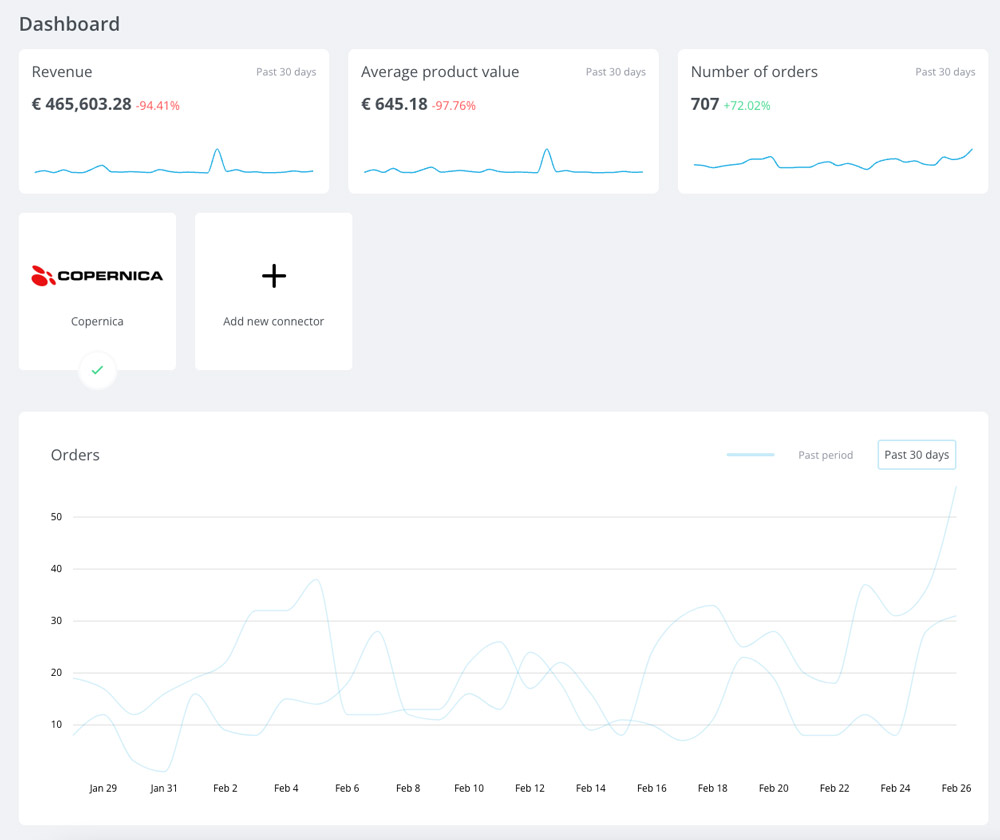Click the Feb 26 axis label
The image size is (1000, 840).
[957, 788]
